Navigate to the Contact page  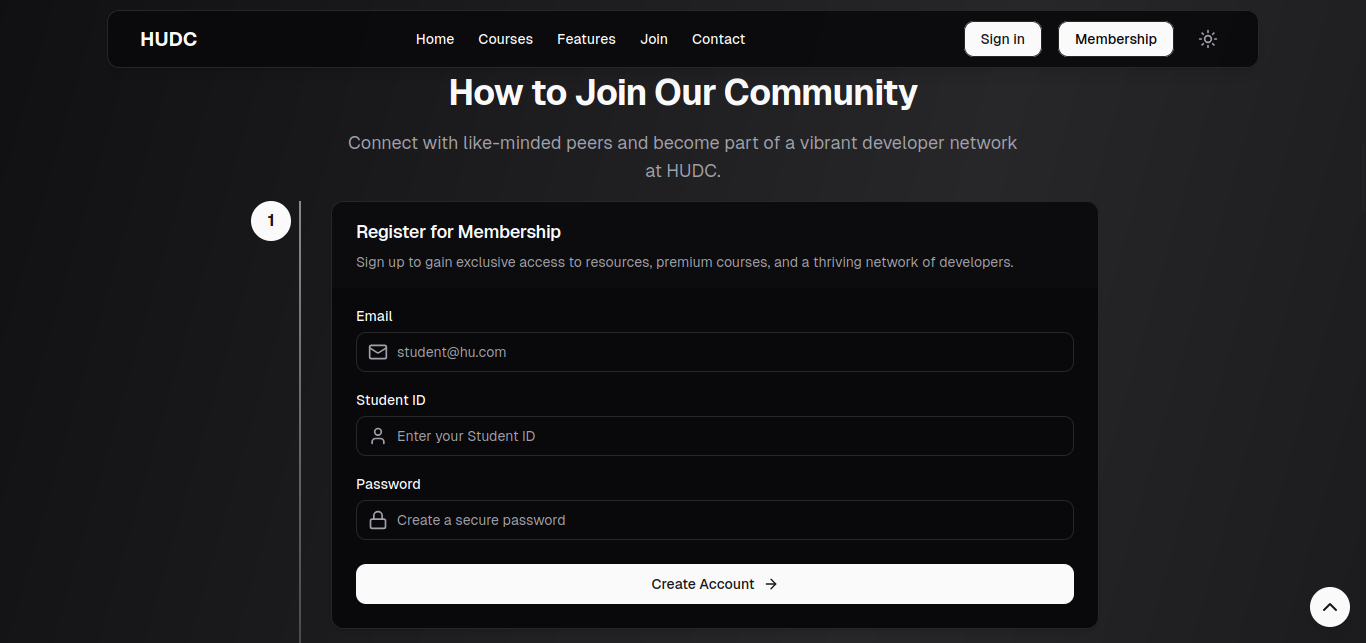(x=718, y=39)
